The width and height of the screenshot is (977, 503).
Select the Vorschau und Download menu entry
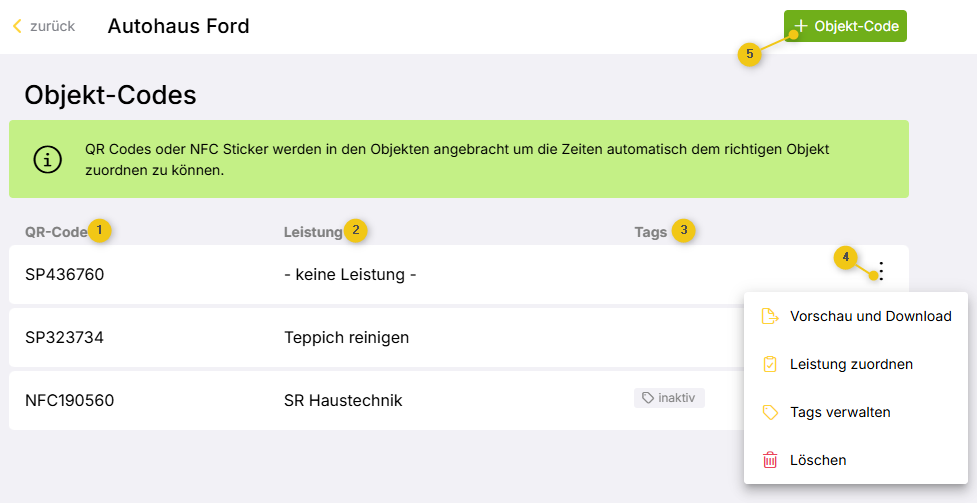pyautogui.click(x=855, y=316)
